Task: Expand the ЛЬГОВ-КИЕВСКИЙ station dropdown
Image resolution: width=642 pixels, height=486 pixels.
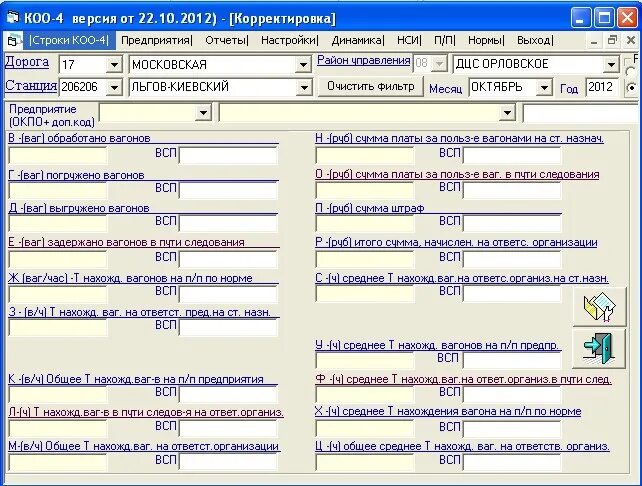Action: coord(304,87)
